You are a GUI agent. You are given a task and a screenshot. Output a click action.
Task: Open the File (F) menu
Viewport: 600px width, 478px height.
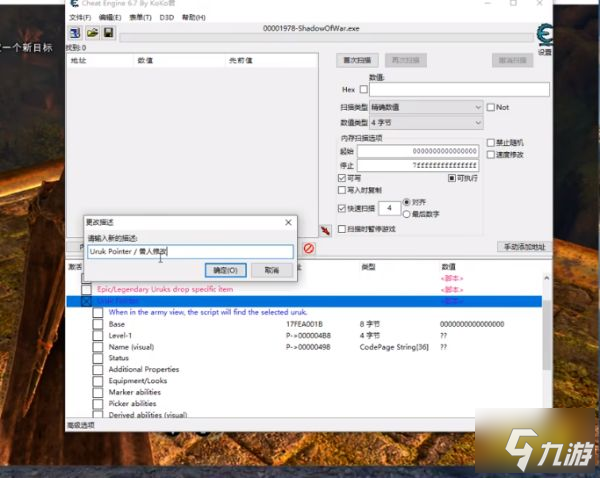(80, 18)
